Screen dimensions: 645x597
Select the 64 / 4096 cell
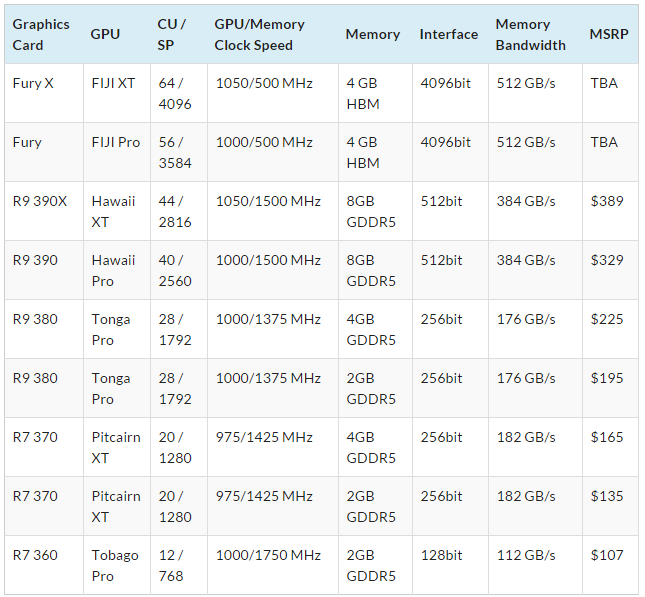point(179,93)
